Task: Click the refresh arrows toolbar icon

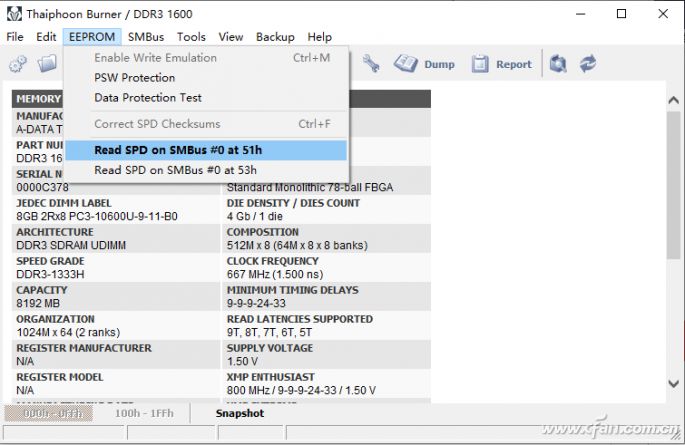Action: (588, 64)
